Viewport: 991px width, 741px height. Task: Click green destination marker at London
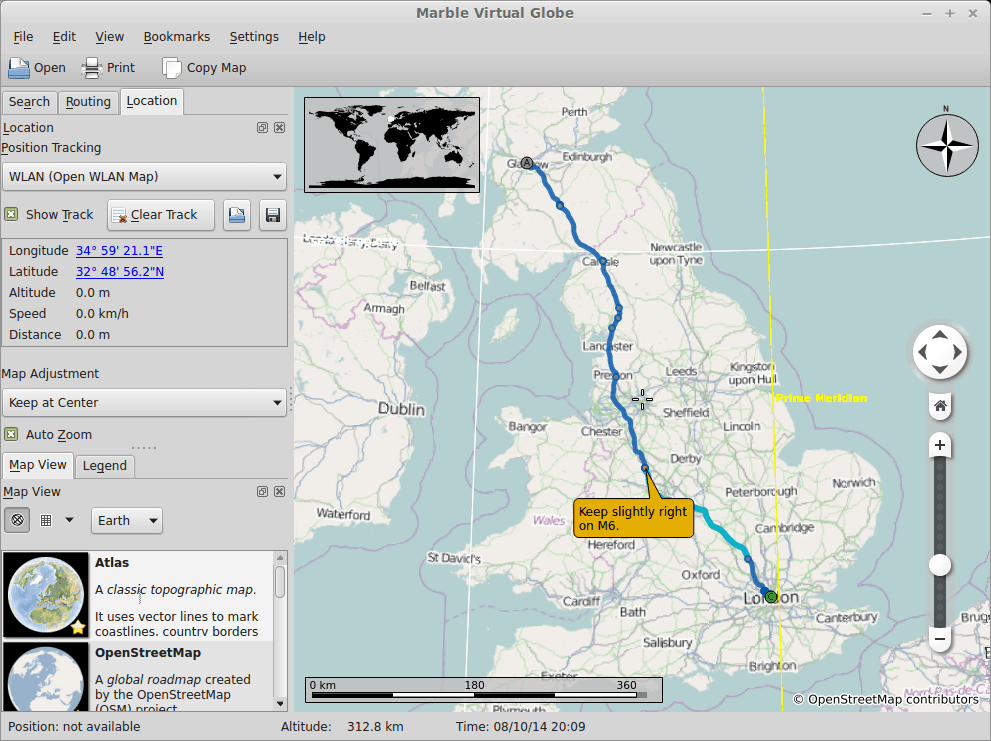(770, 596)
